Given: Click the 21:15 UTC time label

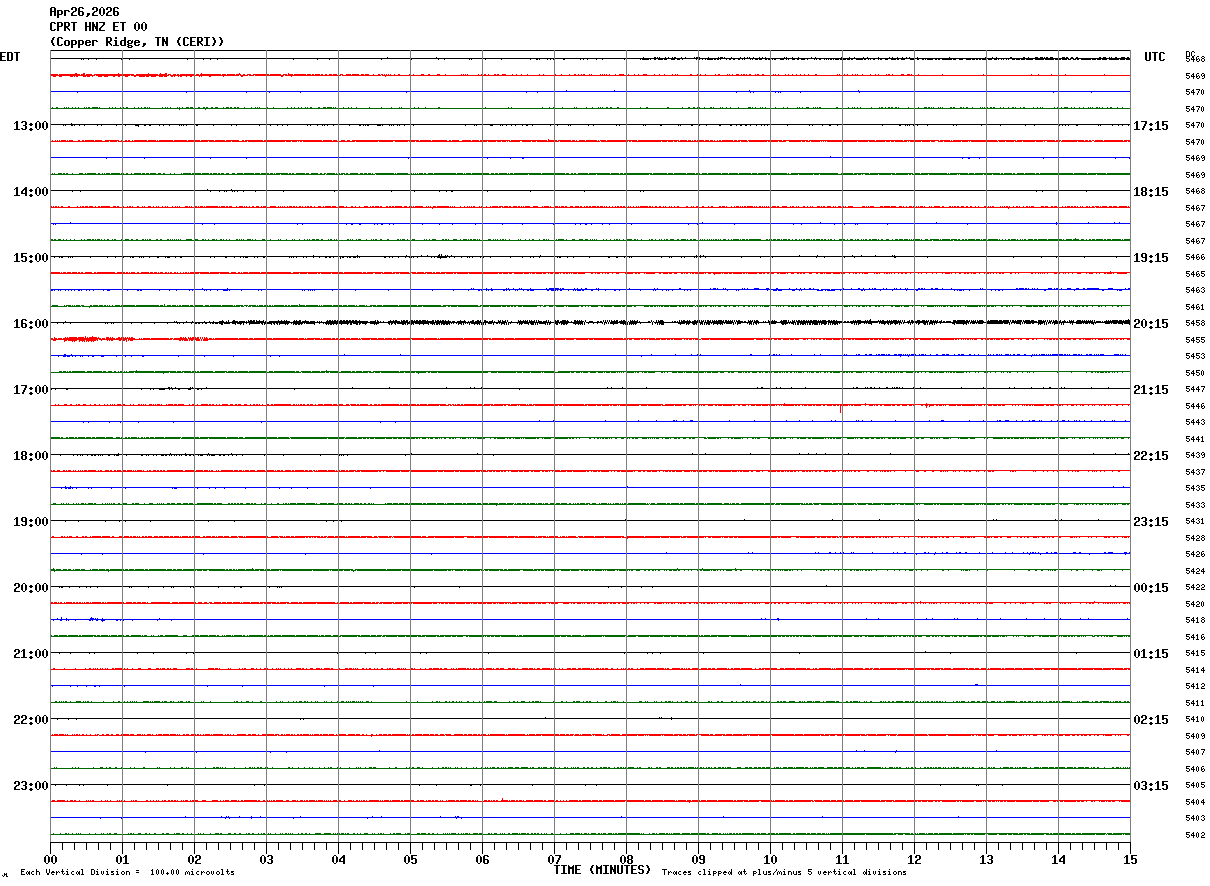Looking at the screenshot, I should click(x=1151, y=389).
